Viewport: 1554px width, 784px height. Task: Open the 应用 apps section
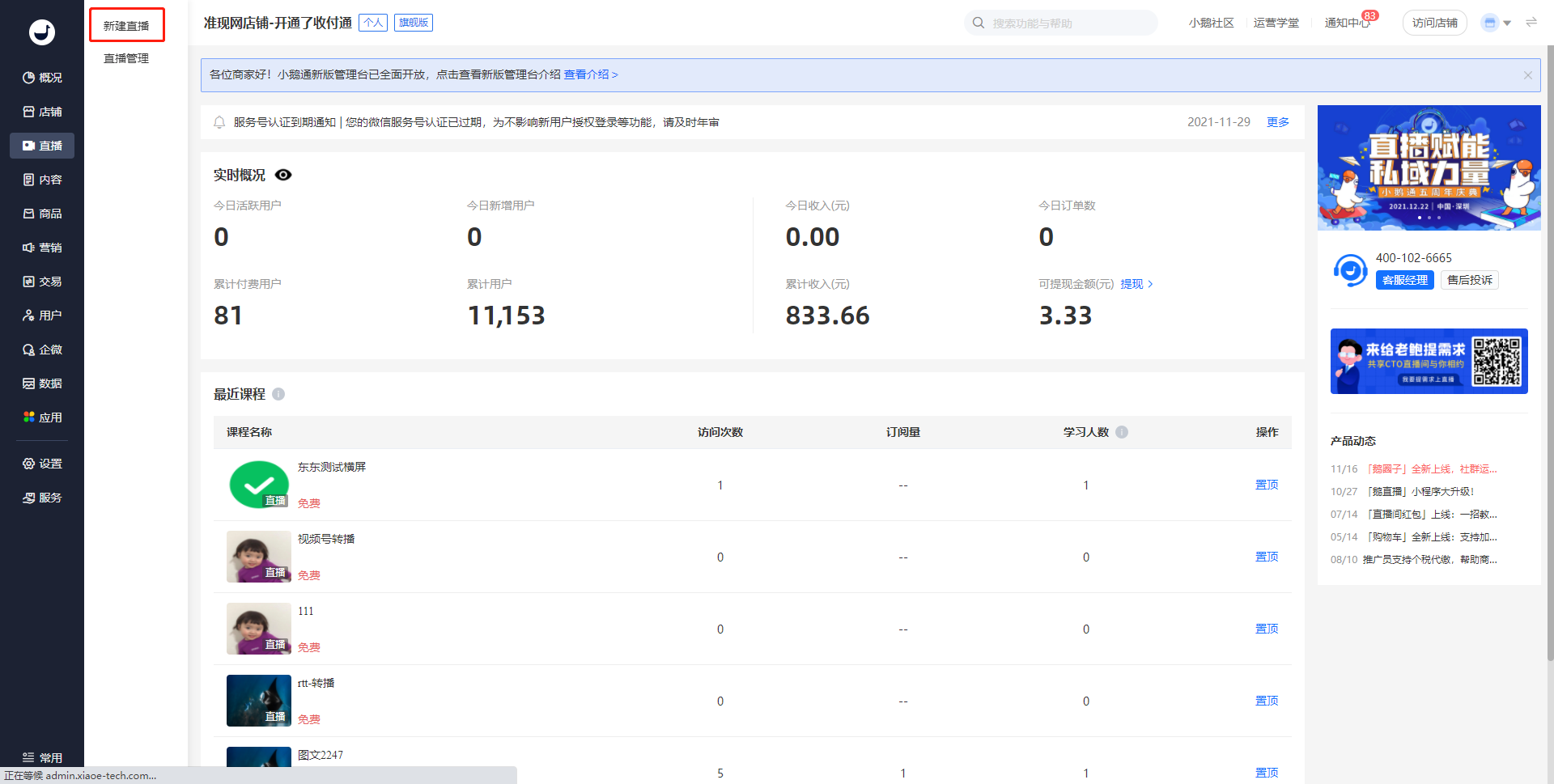42,417
